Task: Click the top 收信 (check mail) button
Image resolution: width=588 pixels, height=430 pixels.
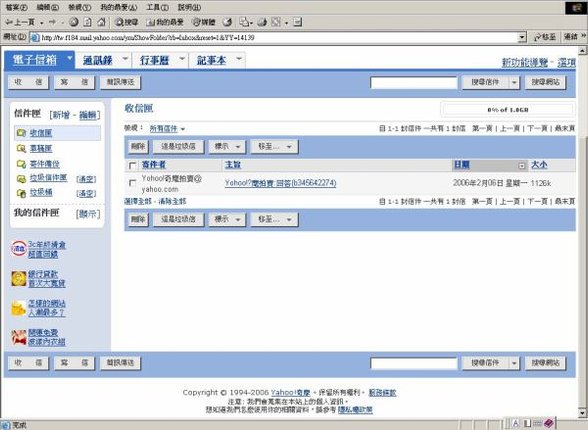Action: coord(28,82)
